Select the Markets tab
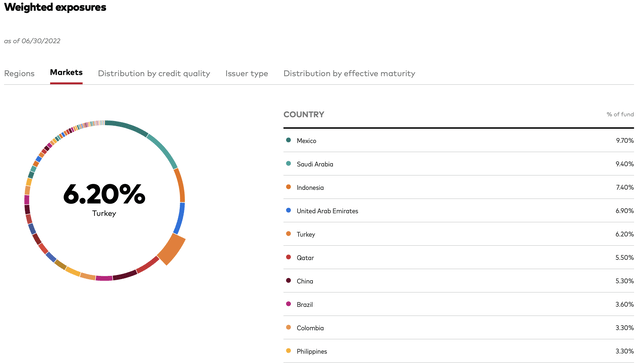The image size is (640, 363). tap(66, 72)
